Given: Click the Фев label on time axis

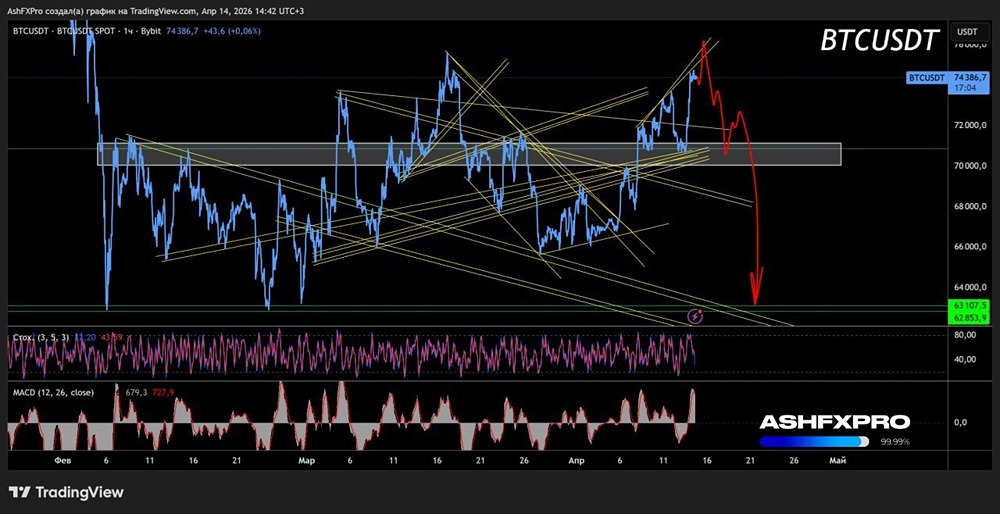Looking at the screenshot, I should pos(62,460).
